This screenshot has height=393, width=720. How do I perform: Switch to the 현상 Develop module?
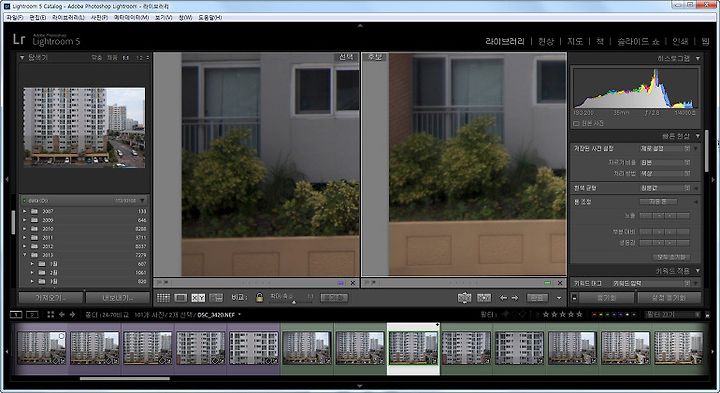point(546,41)
